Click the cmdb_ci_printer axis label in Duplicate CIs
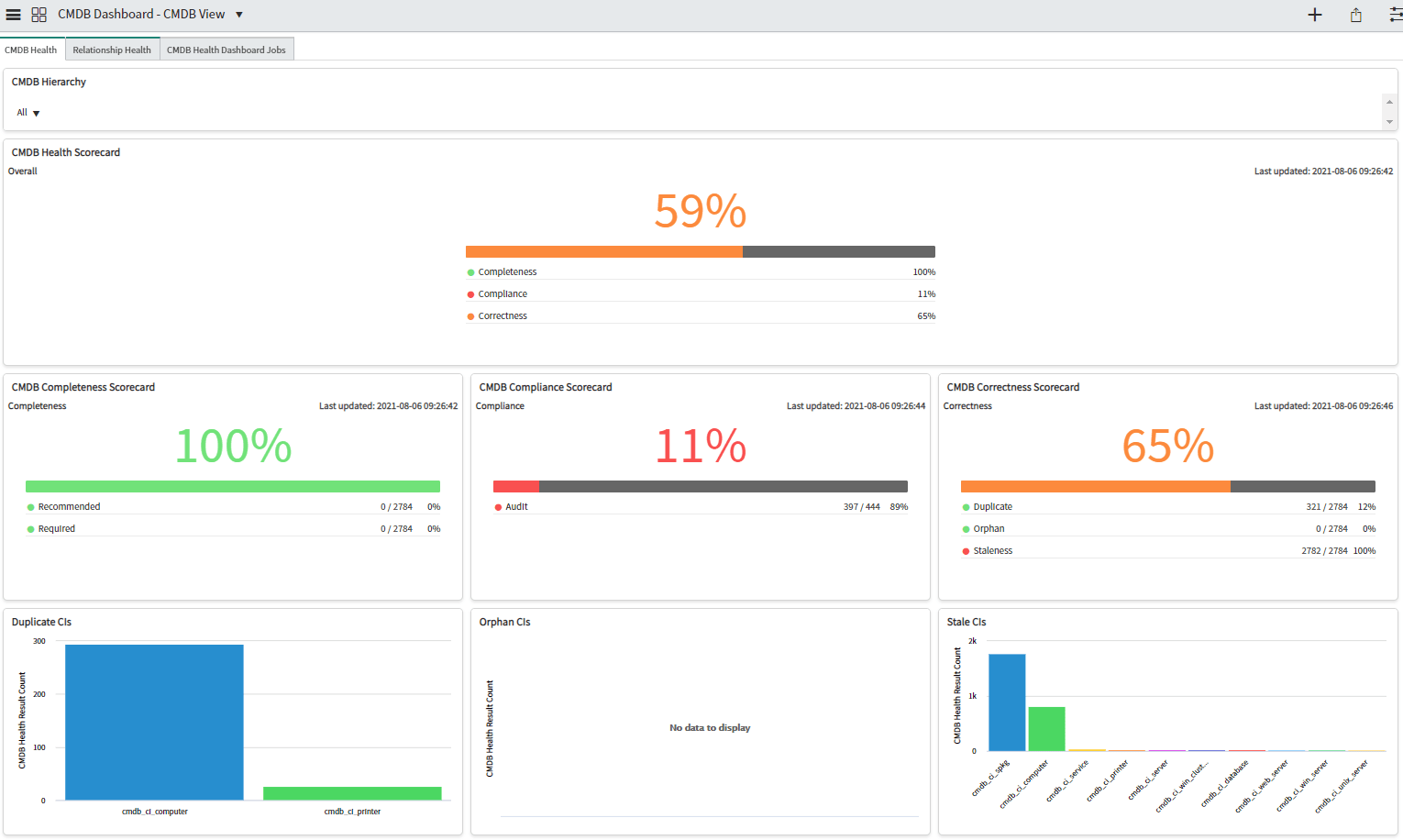Image resolution: width=1403 pixels, height=840 pixels. [352, 812]
